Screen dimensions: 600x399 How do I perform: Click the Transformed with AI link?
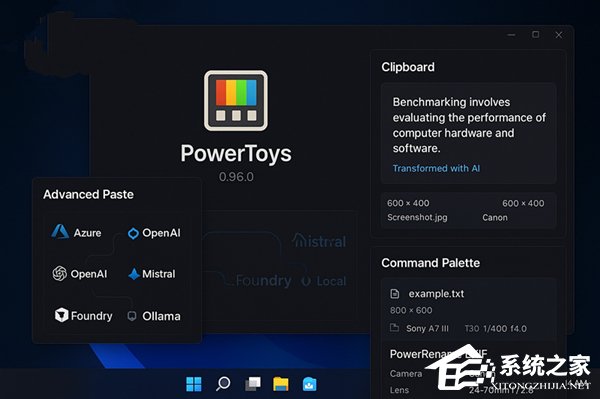[436, 168]
